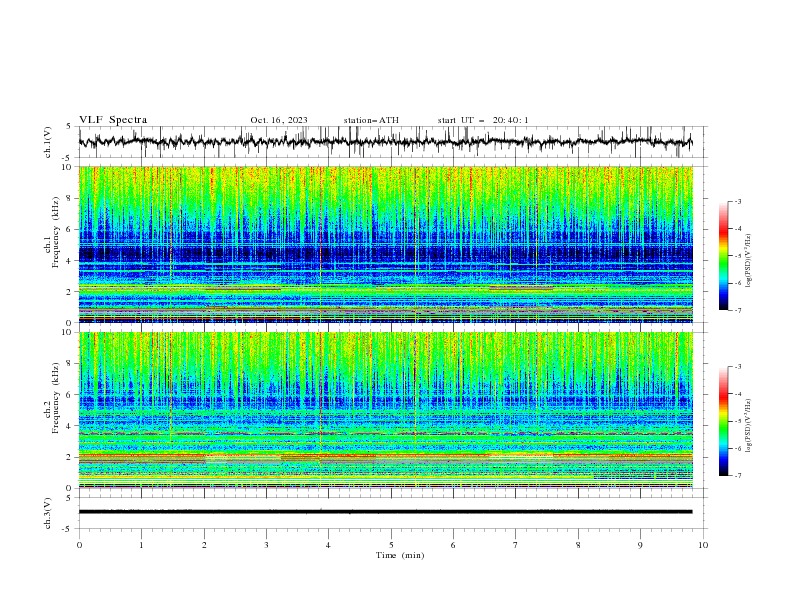Image resolution: width=792 pixels, height=612 pixels.
Task: Click the "6" kHz tick on ch.1 frequency axis
Action: click(70, 229)
